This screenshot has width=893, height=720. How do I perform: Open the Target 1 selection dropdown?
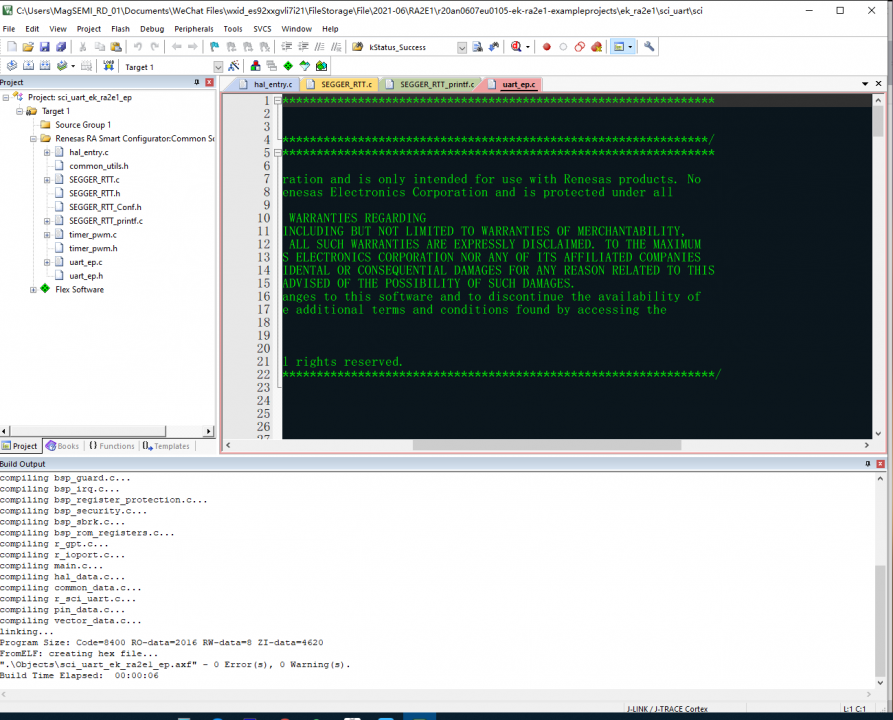tap(218, 67)
